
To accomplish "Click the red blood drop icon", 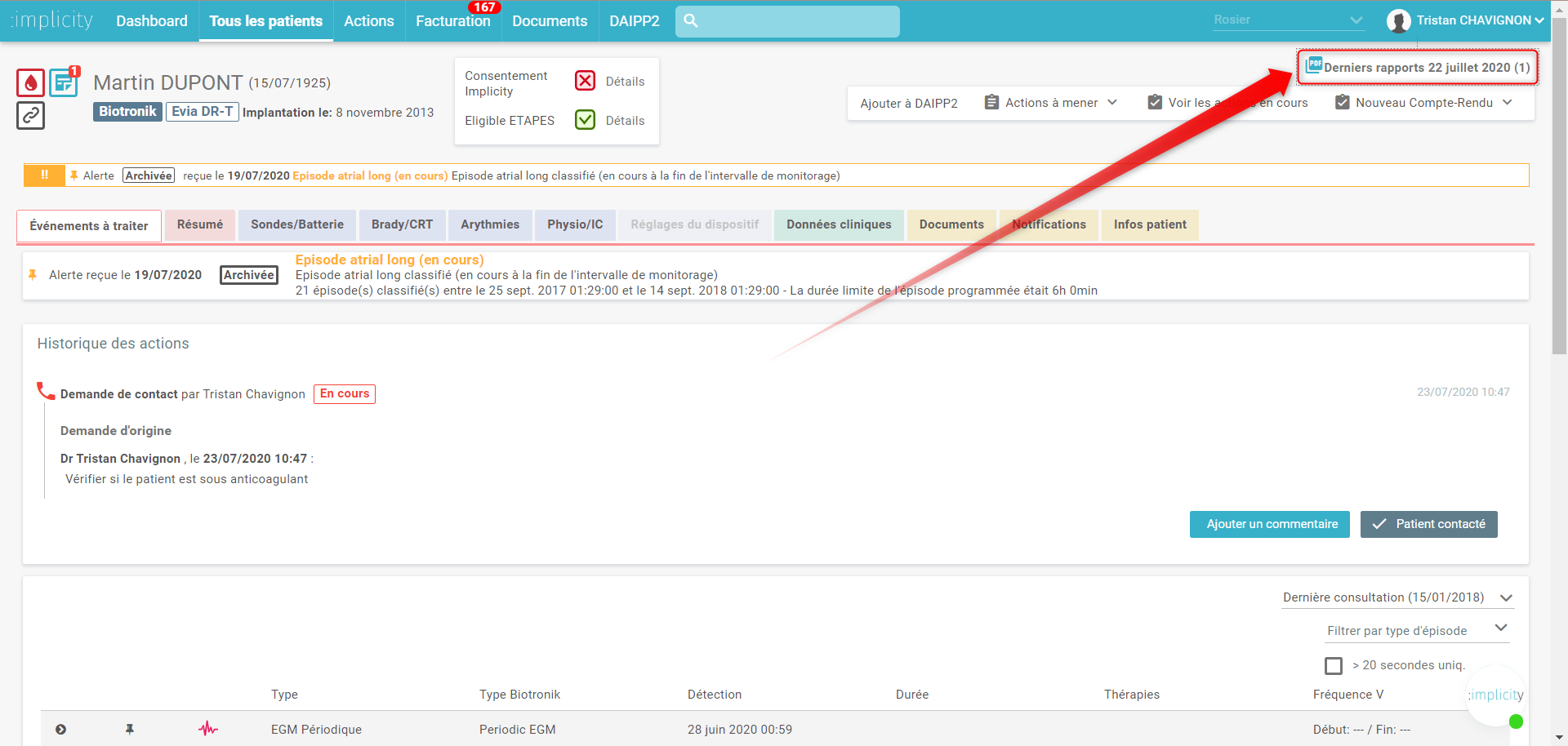I will (x=30, y=82).
